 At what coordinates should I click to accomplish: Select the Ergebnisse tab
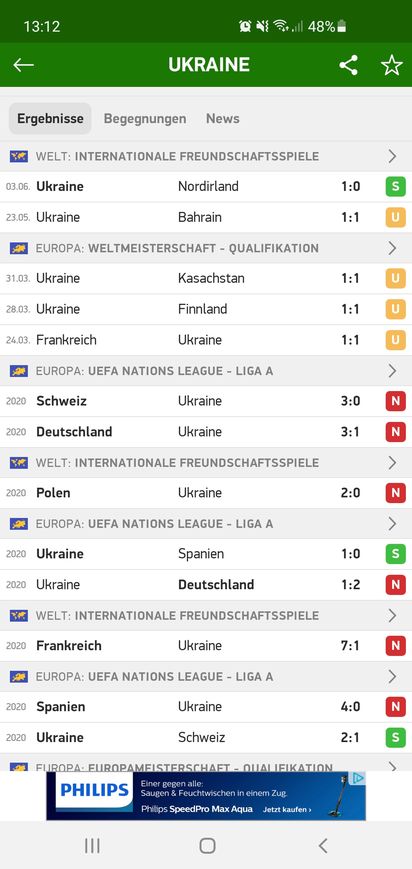coord(50,119)
